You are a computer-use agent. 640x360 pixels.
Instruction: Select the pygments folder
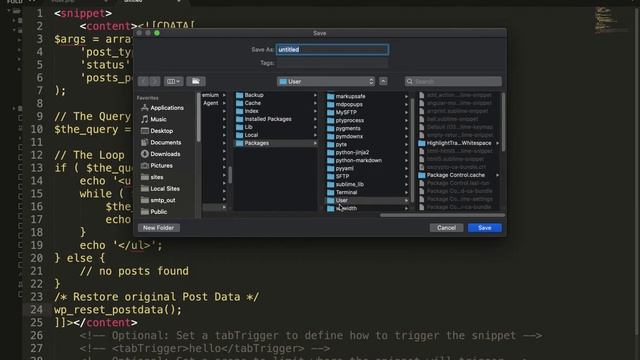point(367,128)
